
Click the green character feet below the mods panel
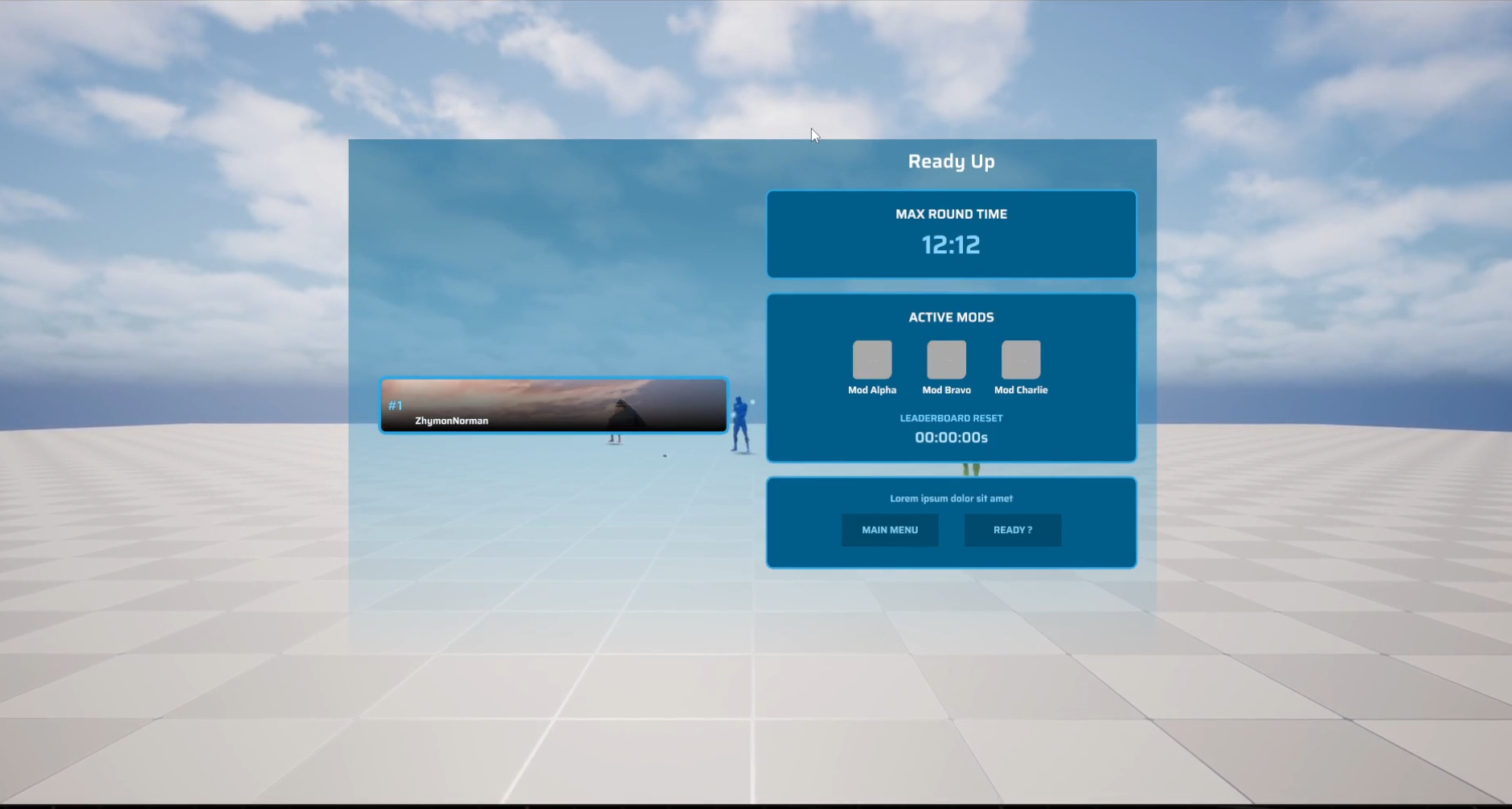[971, 469]
